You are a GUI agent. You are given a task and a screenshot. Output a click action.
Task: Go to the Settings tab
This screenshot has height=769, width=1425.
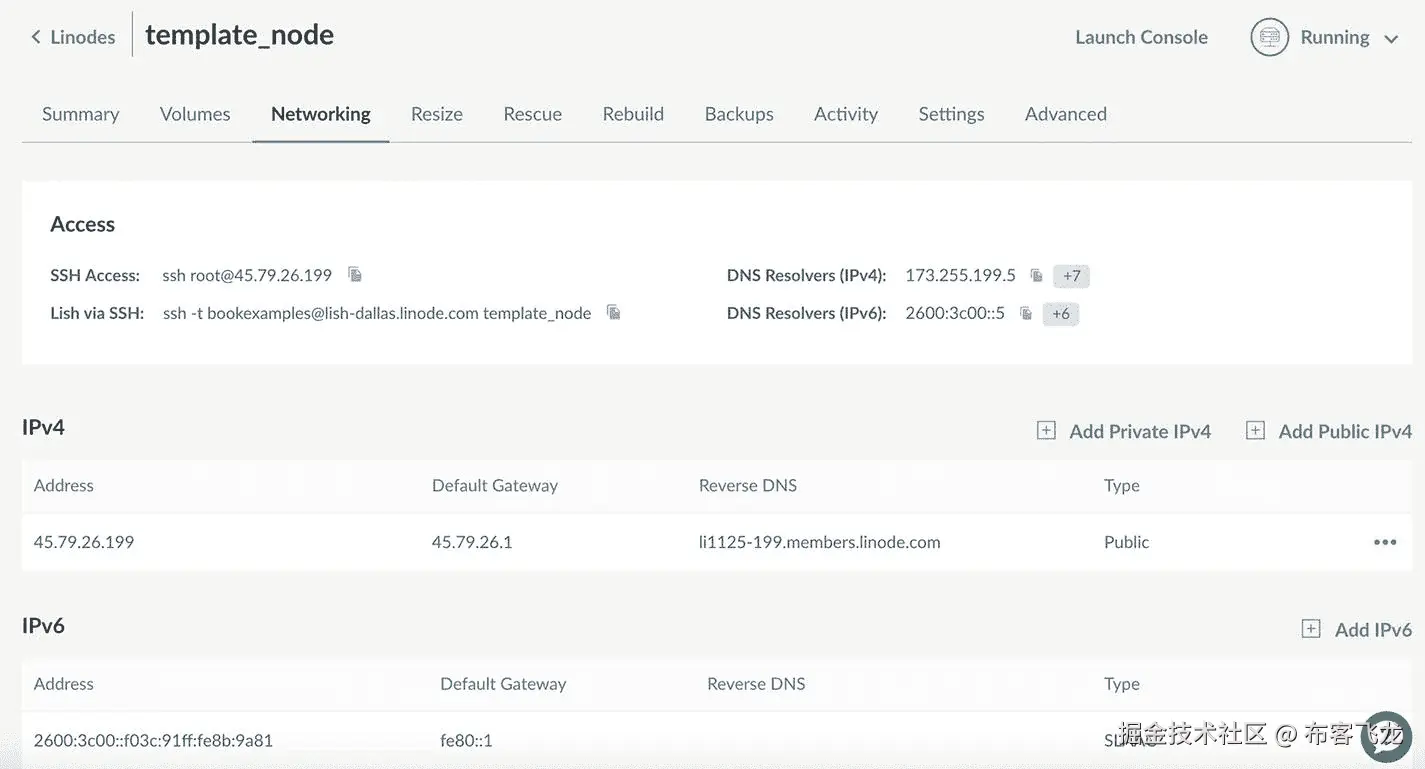click(x=951, y=114)
